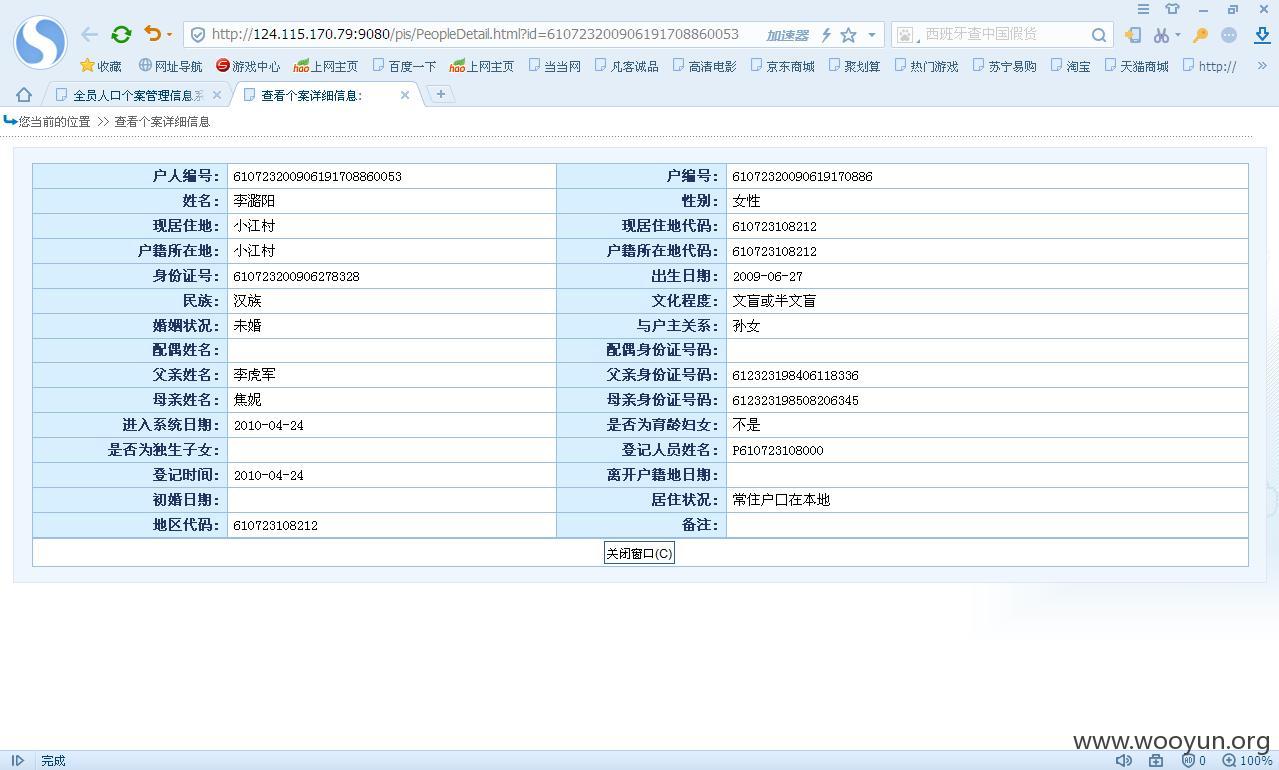The height and width of the screenshot is (770, 1279).
Task: Click the orange undo-close-tab arrow icon
Action: 152,34
